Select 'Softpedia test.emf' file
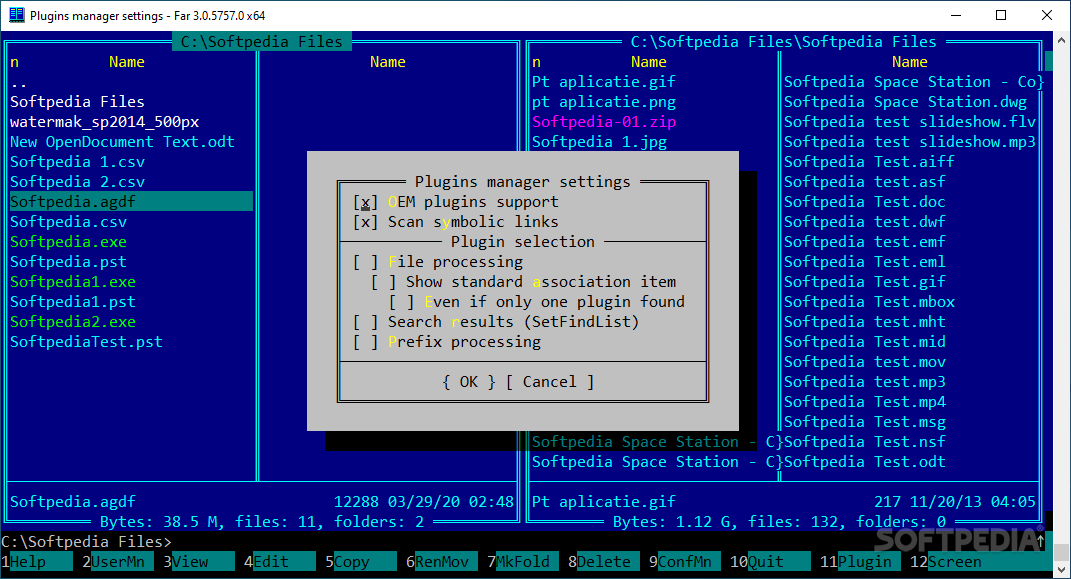1071x579 pixels. (865, 242)
